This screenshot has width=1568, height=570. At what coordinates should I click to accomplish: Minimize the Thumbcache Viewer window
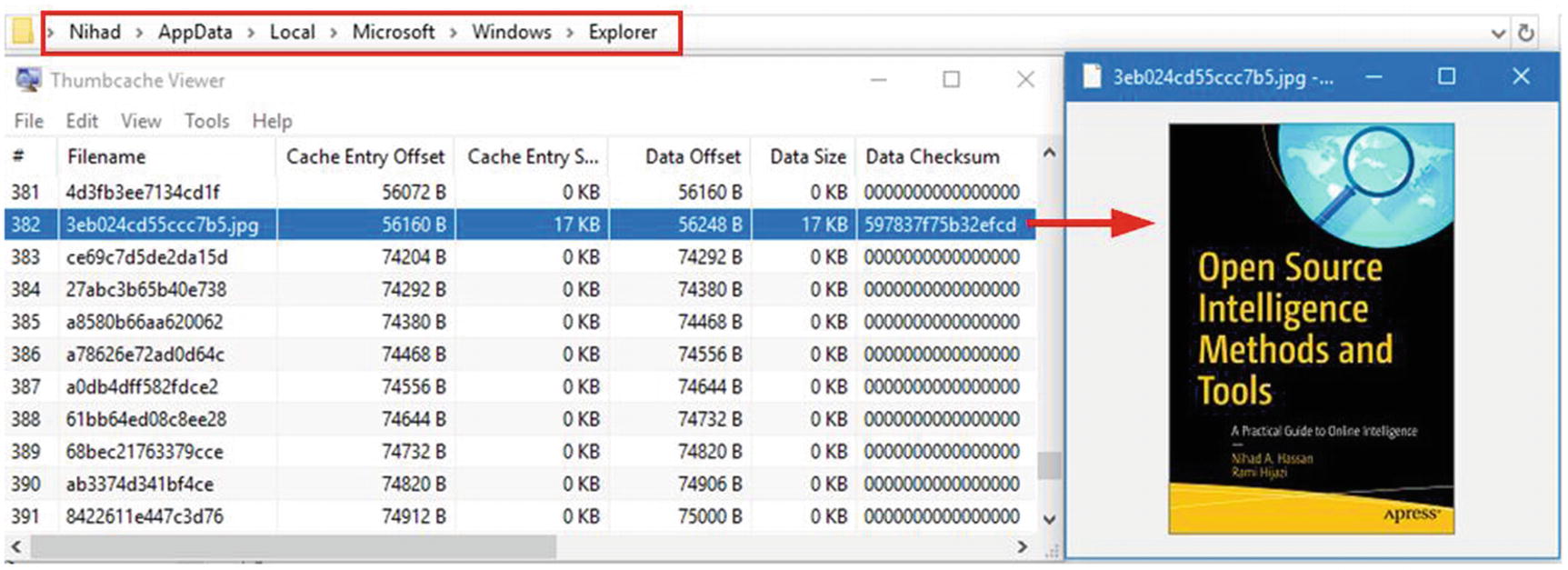[878, 80]
